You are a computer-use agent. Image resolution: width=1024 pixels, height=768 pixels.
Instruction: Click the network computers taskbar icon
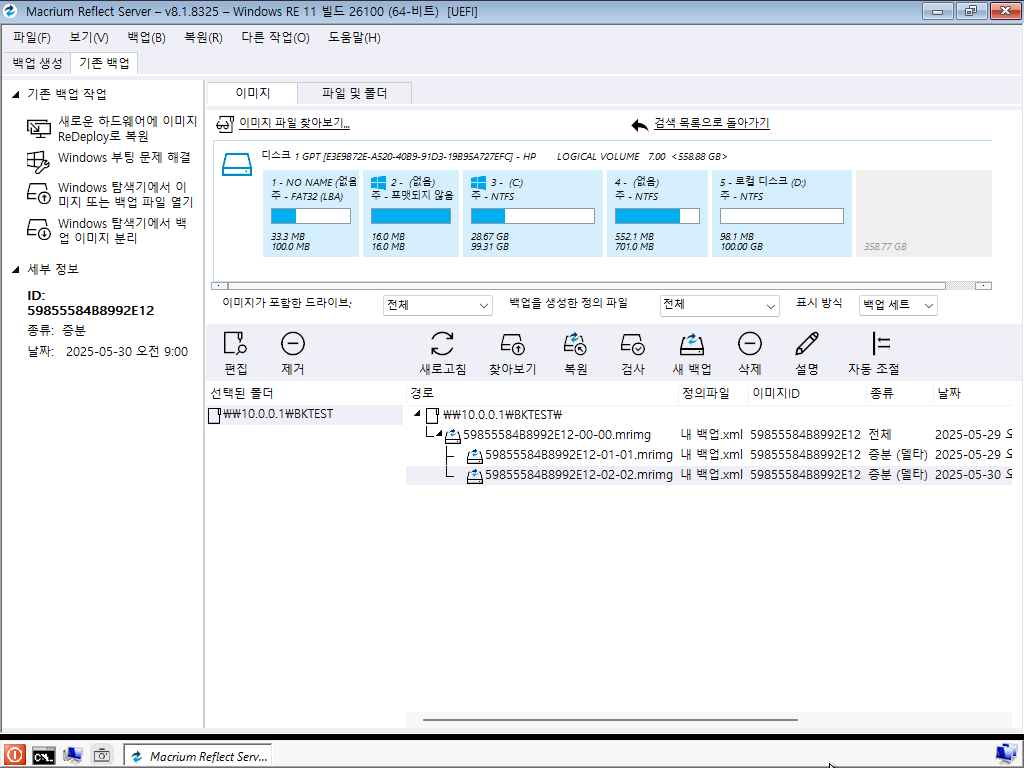[72, 756]
